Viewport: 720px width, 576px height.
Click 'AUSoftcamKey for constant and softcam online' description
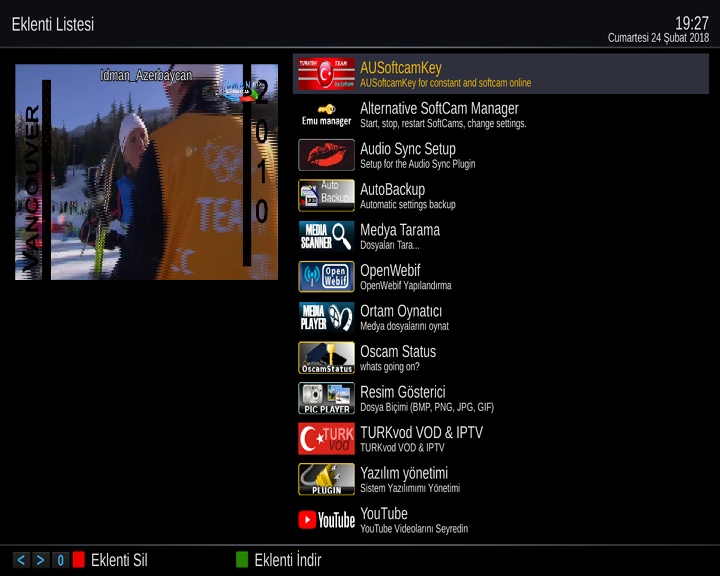(445, 83)
